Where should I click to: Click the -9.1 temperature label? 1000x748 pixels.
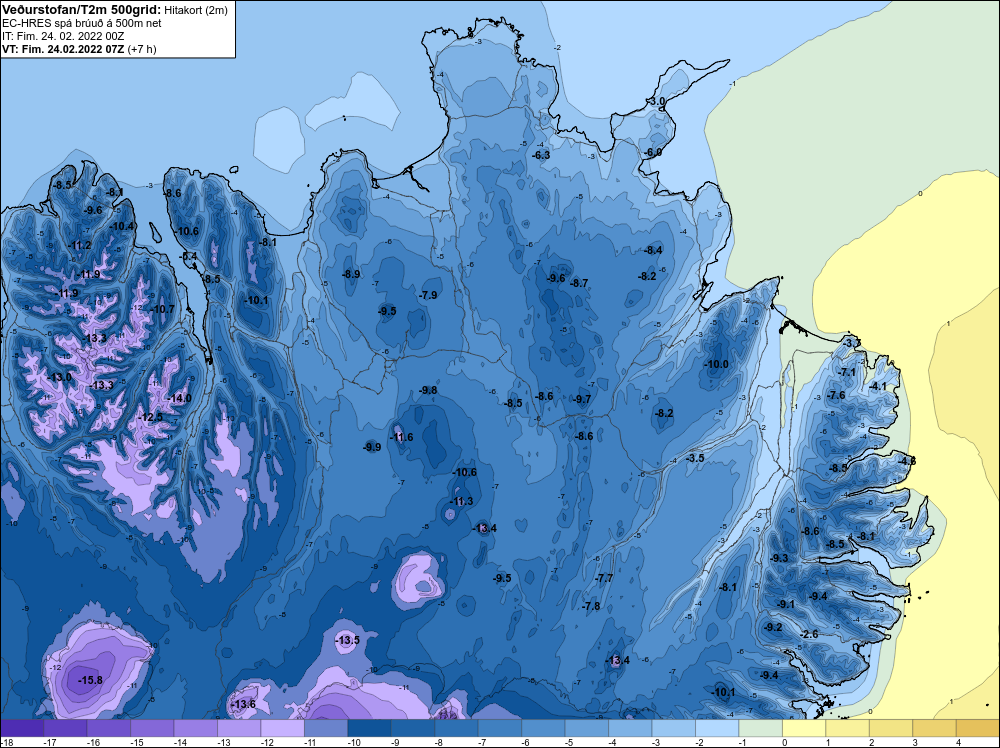[786, 604]
